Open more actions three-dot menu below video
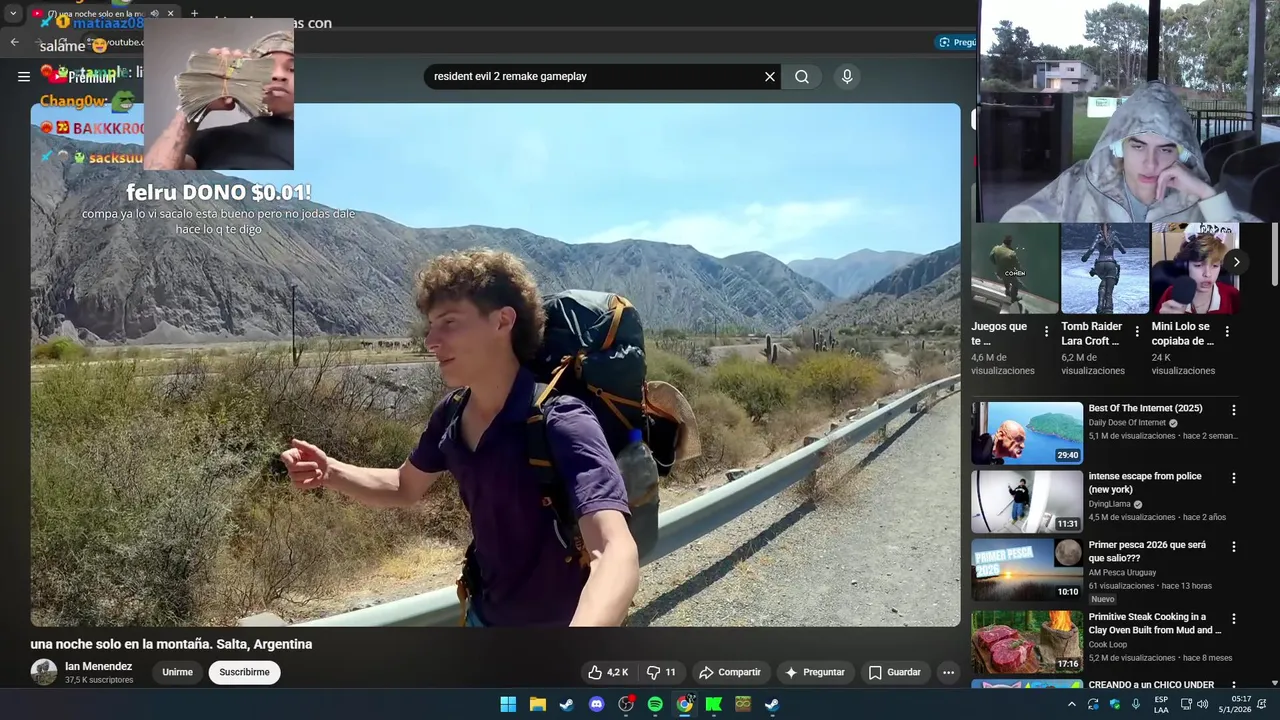This screenshot has width=1280, height=720. [x=948, y=672]
